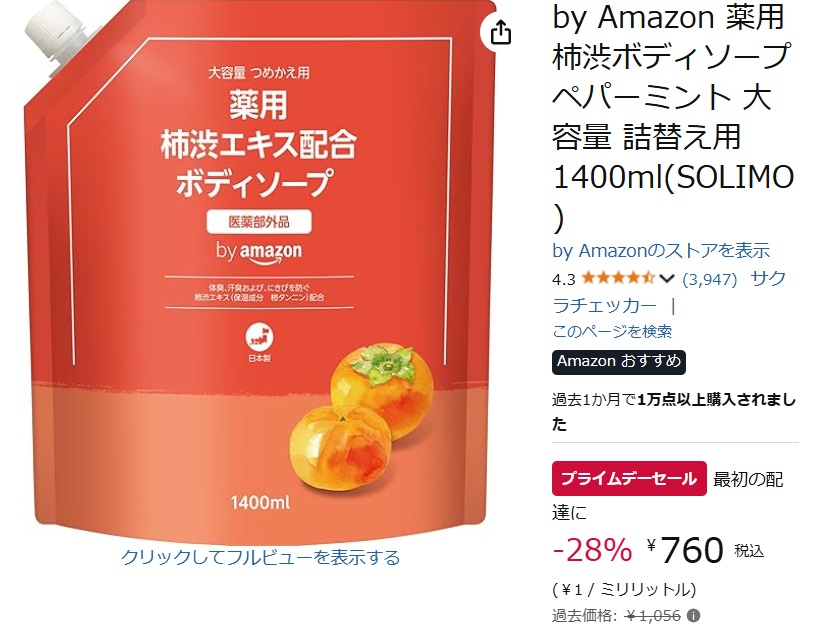Click the product title text
Viewport: 828px width, 642px height.
click(x=673, y=117)
